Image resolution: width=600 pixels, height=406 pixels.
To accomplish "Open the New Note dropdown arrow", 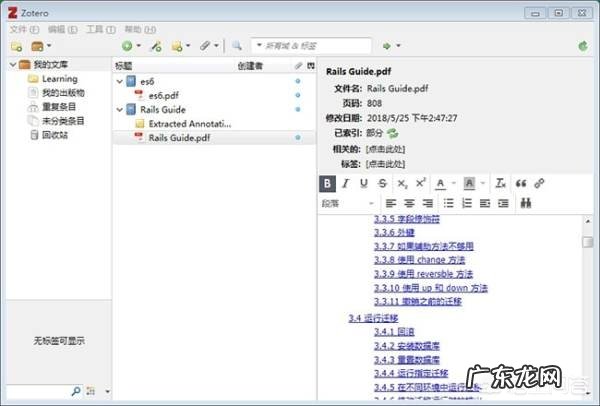I will tap(188, 46).
